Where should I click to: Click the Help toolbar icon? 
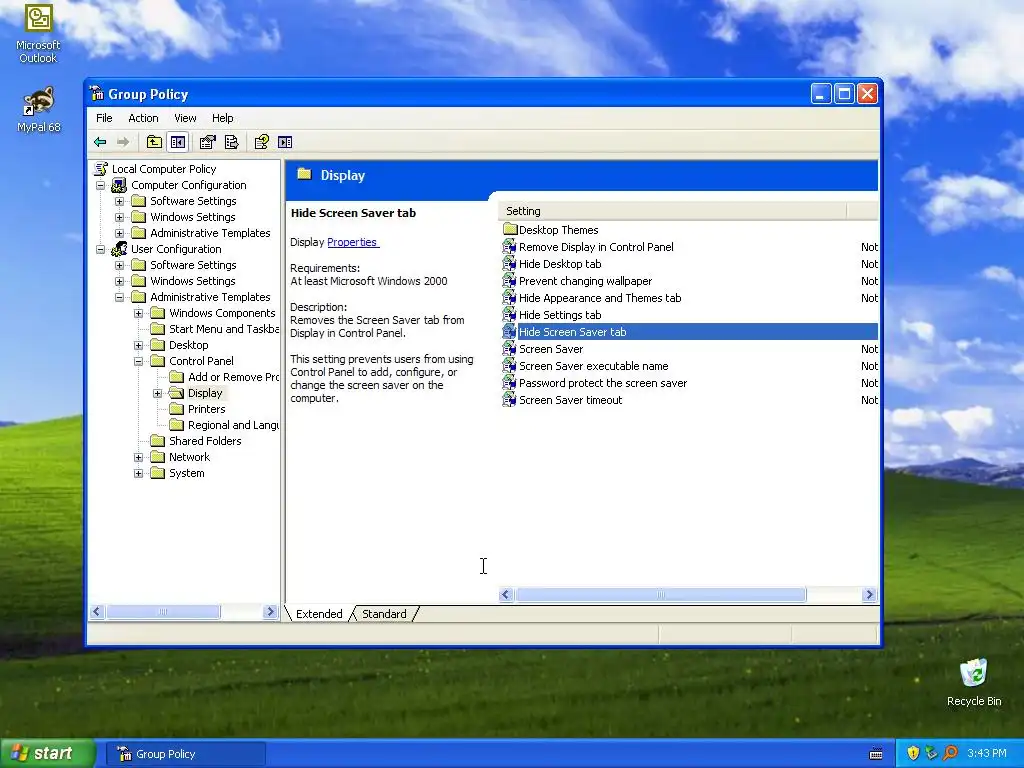click(261, 142)
